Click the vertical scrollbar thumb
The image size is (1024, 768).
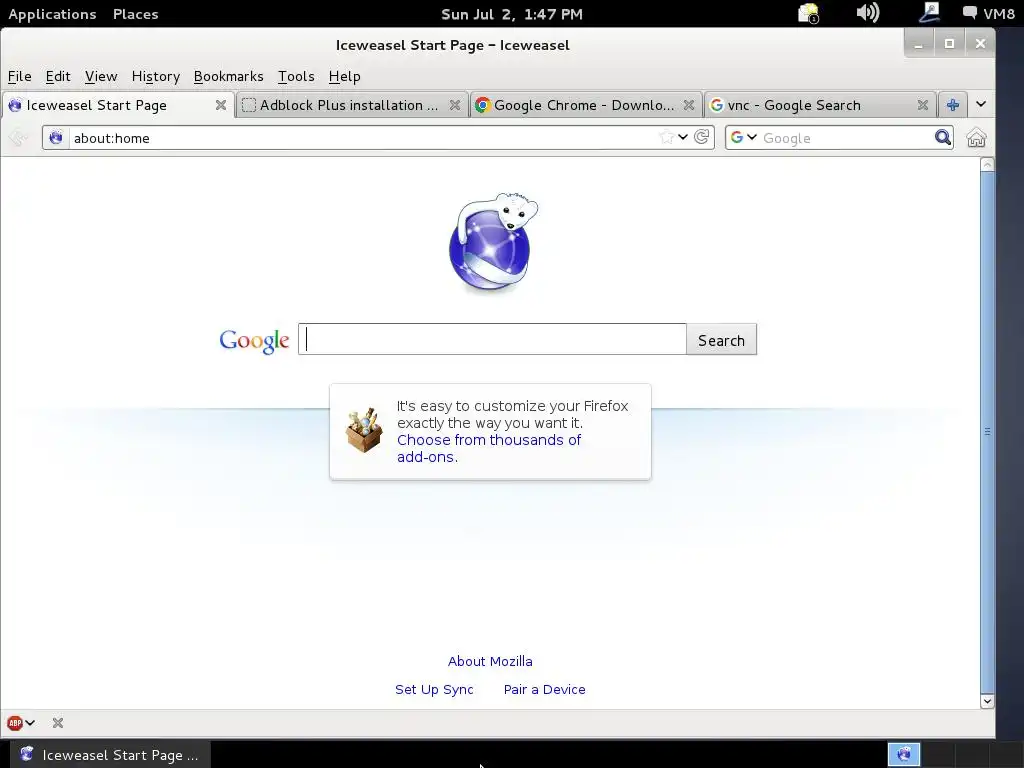pos(987,432)
